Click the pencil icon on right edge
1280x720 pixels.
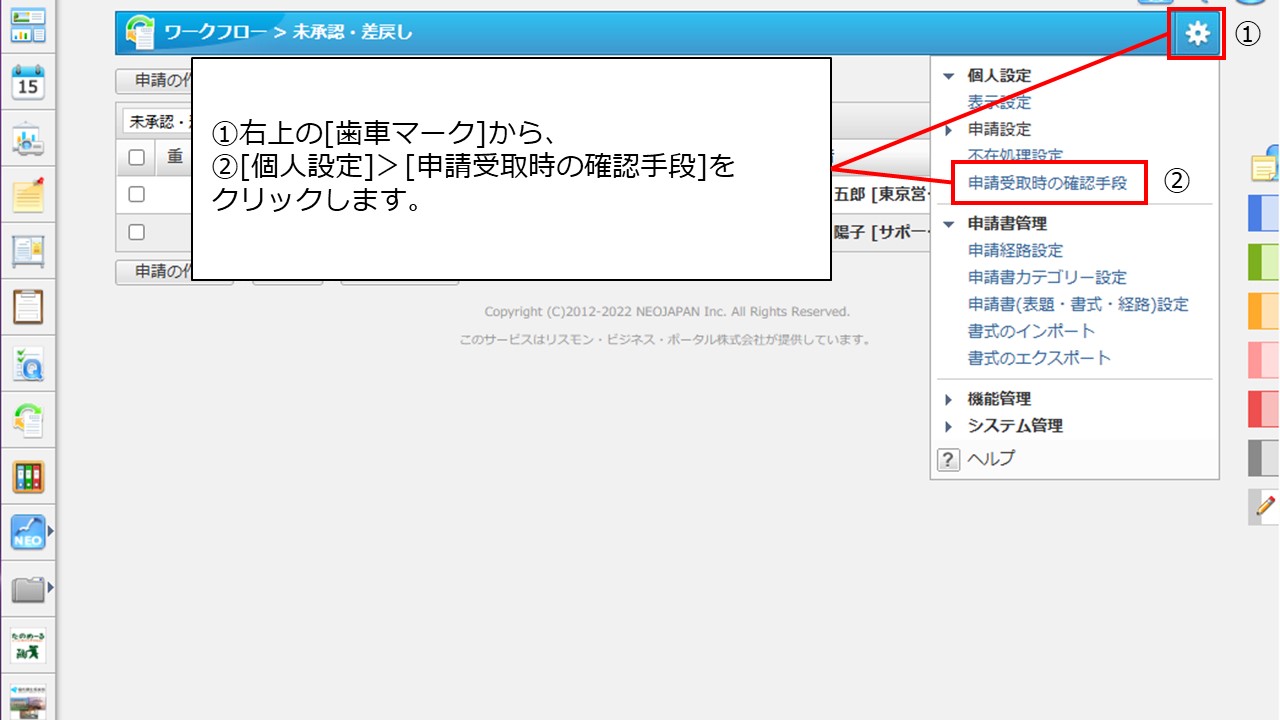1265,507
